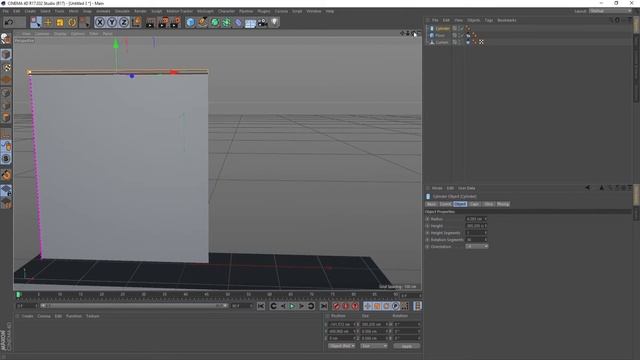Toggle coordinate system icon

(x=136, y=22)
